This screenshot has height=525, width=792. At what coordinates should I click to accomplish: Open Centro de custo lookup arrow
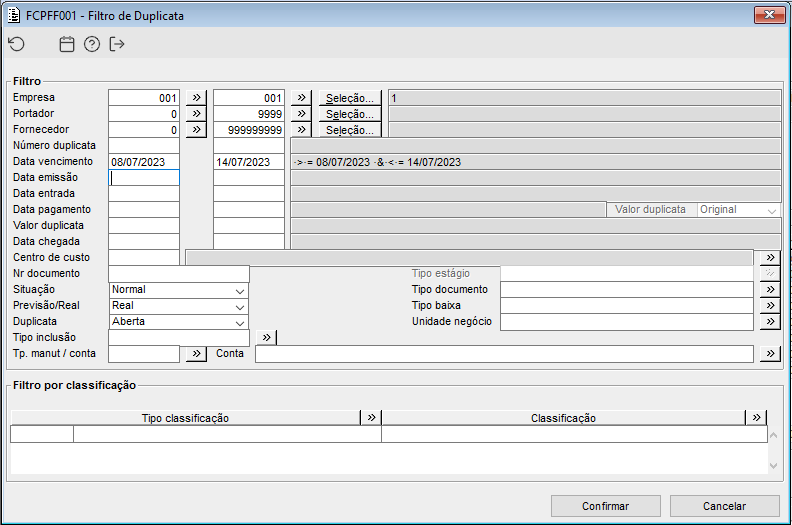770,257
